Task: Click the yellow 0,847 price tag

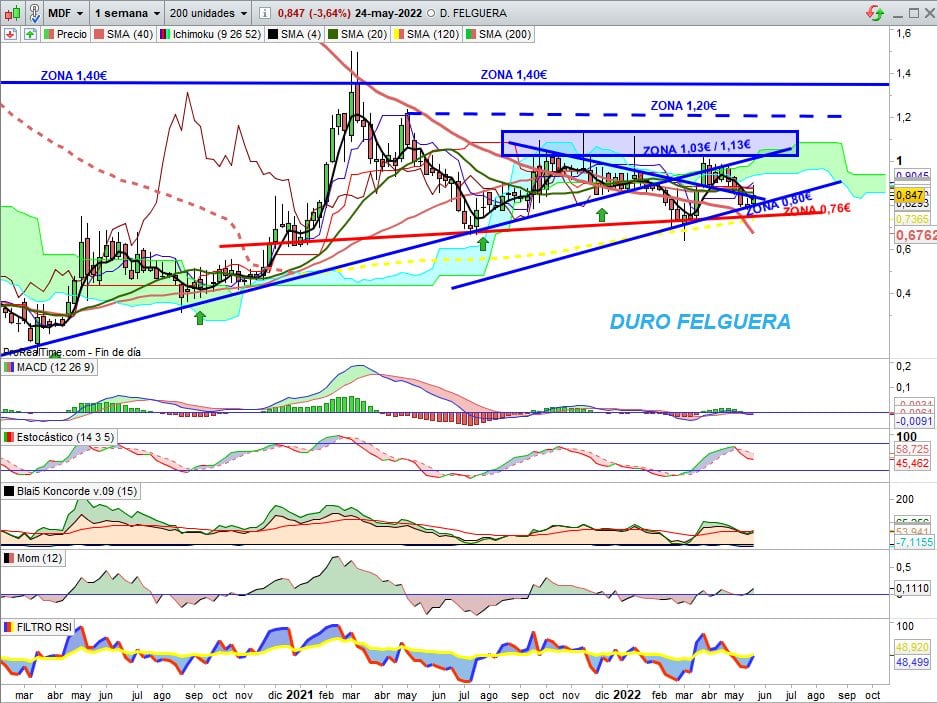Action: coord(910,195)
